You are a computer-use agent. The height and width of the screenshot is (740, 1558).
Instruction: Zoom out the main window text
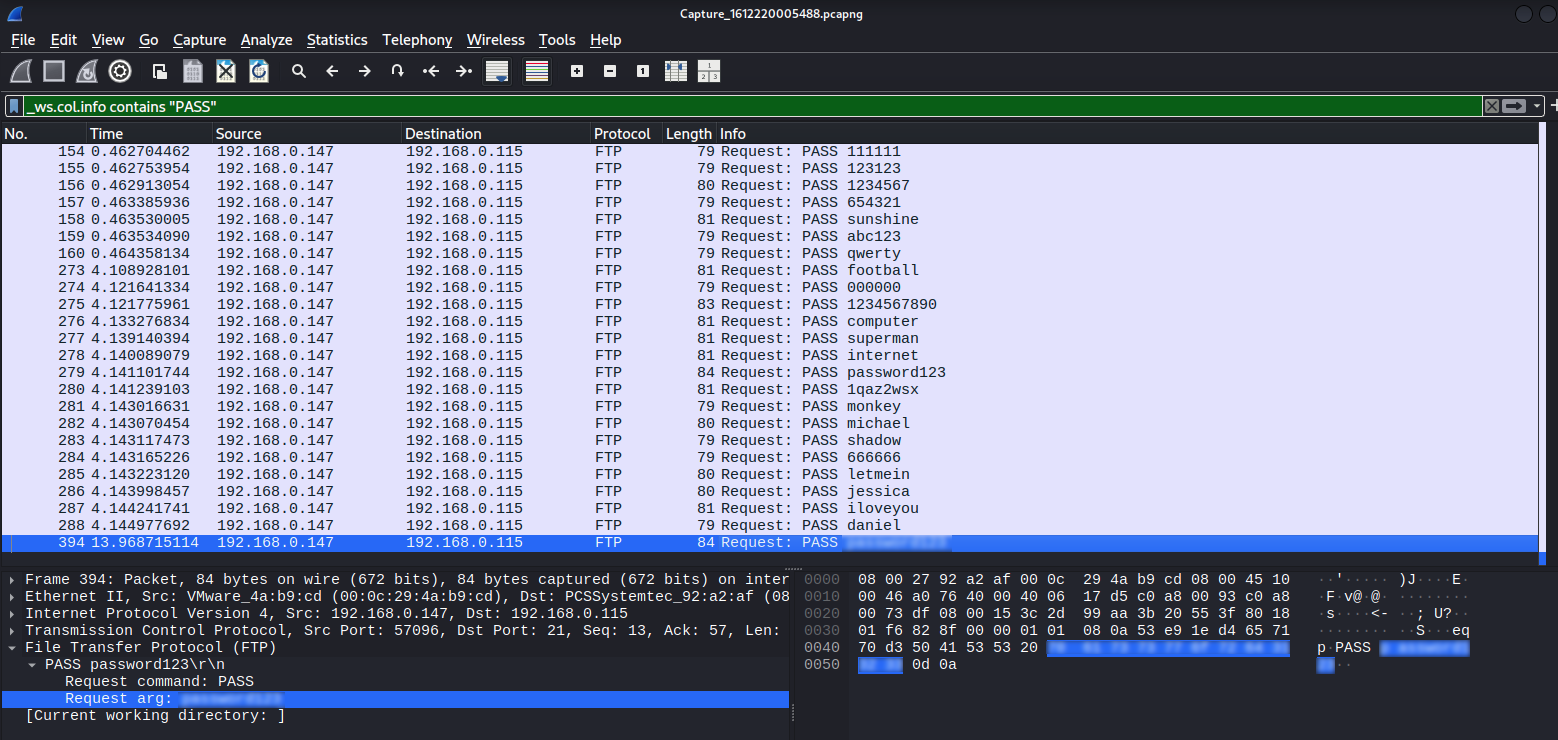pyautogui.click(x=610, y=71)
